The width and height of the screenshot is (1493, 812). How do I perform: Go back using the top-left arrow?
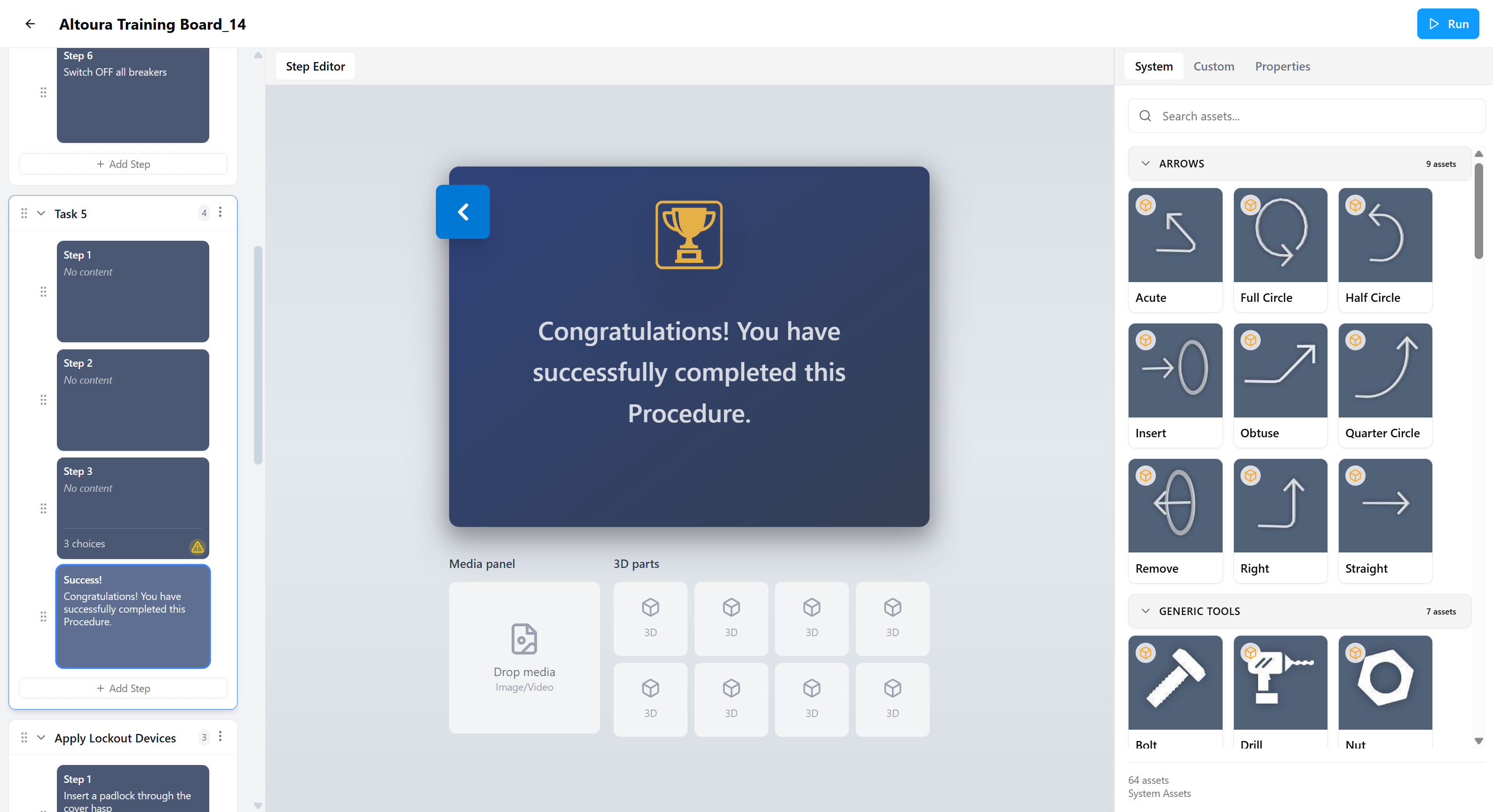30,24
